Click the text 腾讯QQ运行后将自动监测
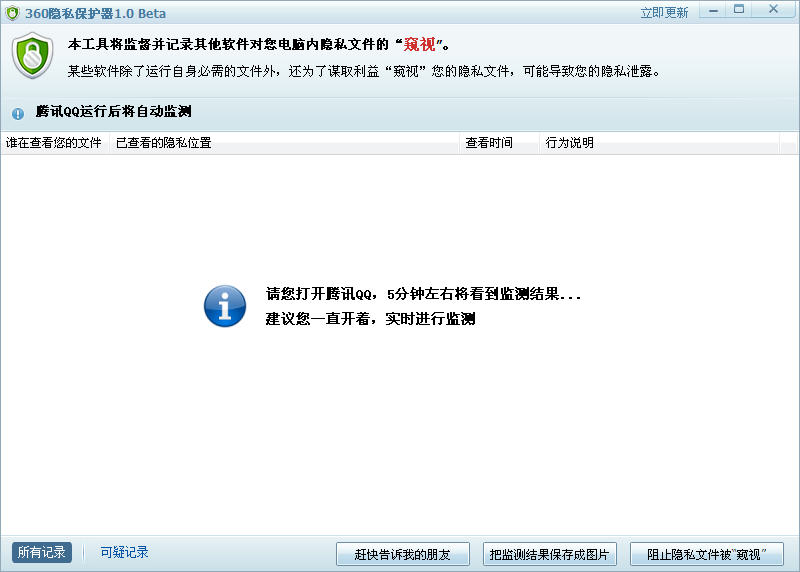Screen dimensions: 800x572 point(113,111)
